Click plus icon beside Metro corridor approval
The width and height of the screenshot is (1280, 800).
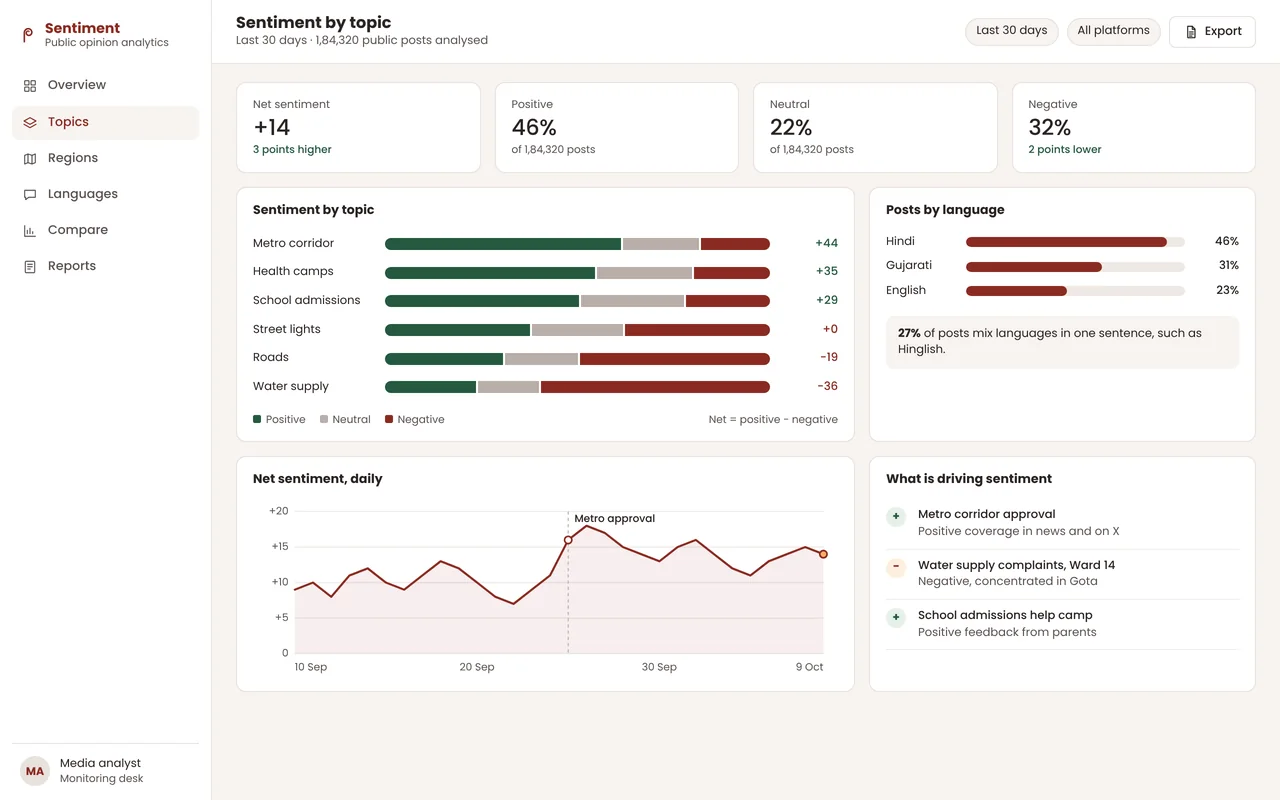coord(896,517)
